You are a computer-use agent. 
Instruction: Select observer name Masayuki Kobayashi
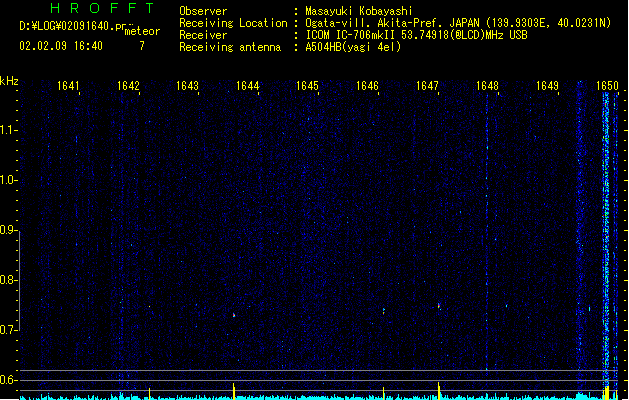point(358,11)
